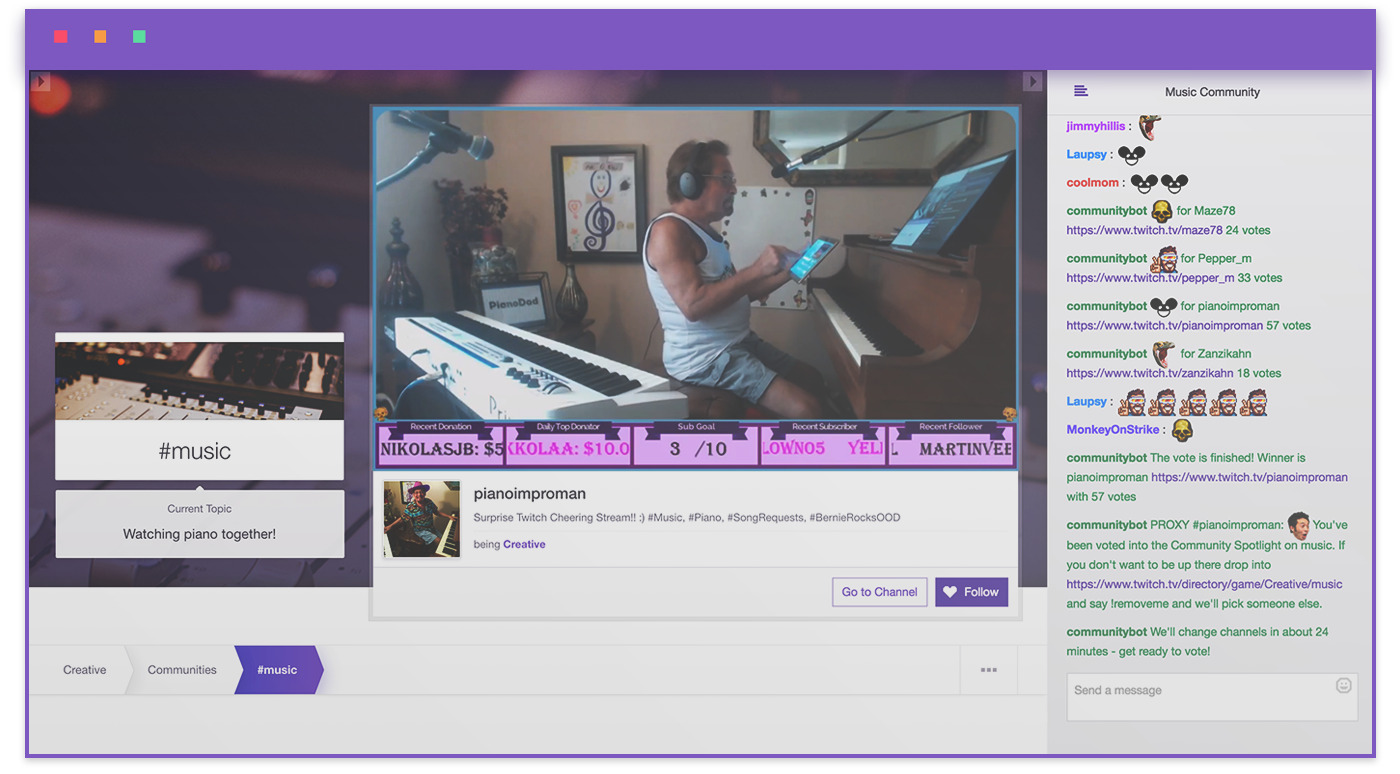The height and width of the screenshot is (774, 1400).
Task: Open twitch.tv/pepper_m link in chat
Action: (x=1150, y=278)
